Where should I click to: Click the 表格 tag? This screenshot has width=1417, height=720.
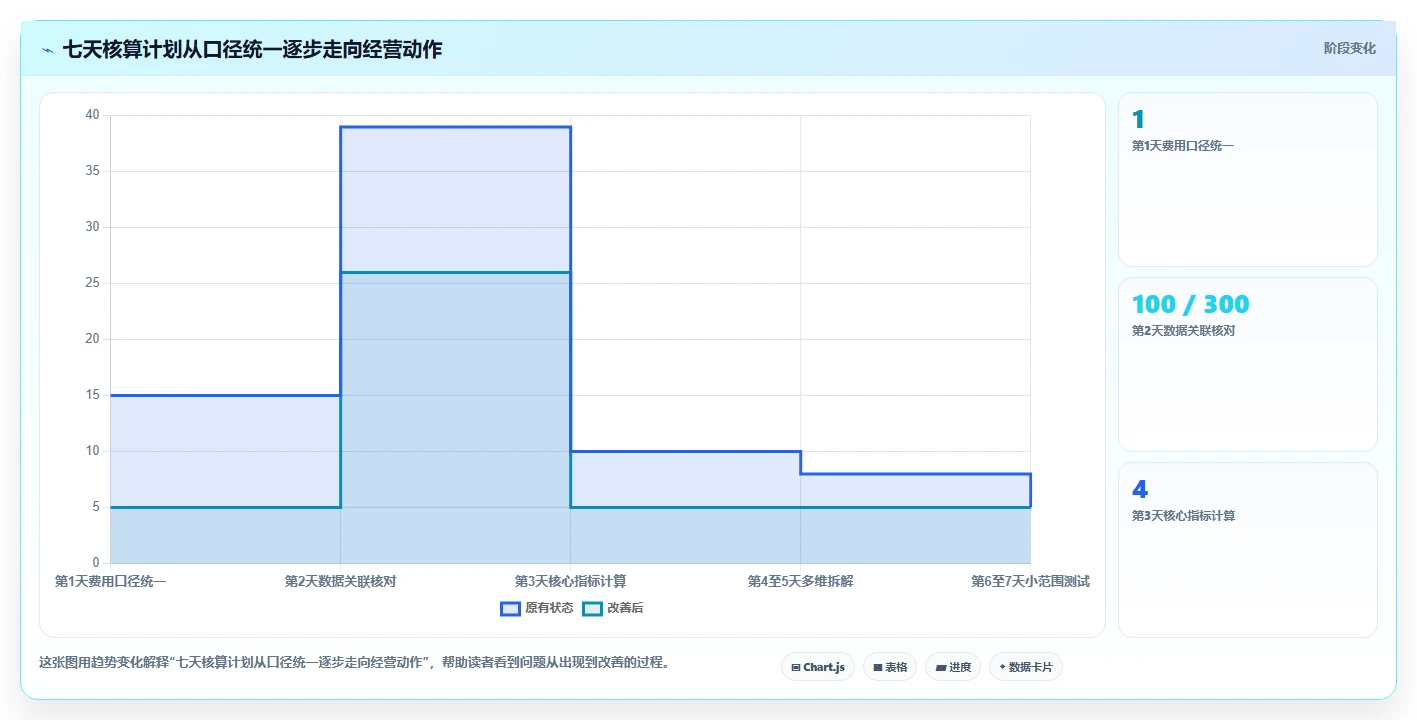[x=890, y=667]
